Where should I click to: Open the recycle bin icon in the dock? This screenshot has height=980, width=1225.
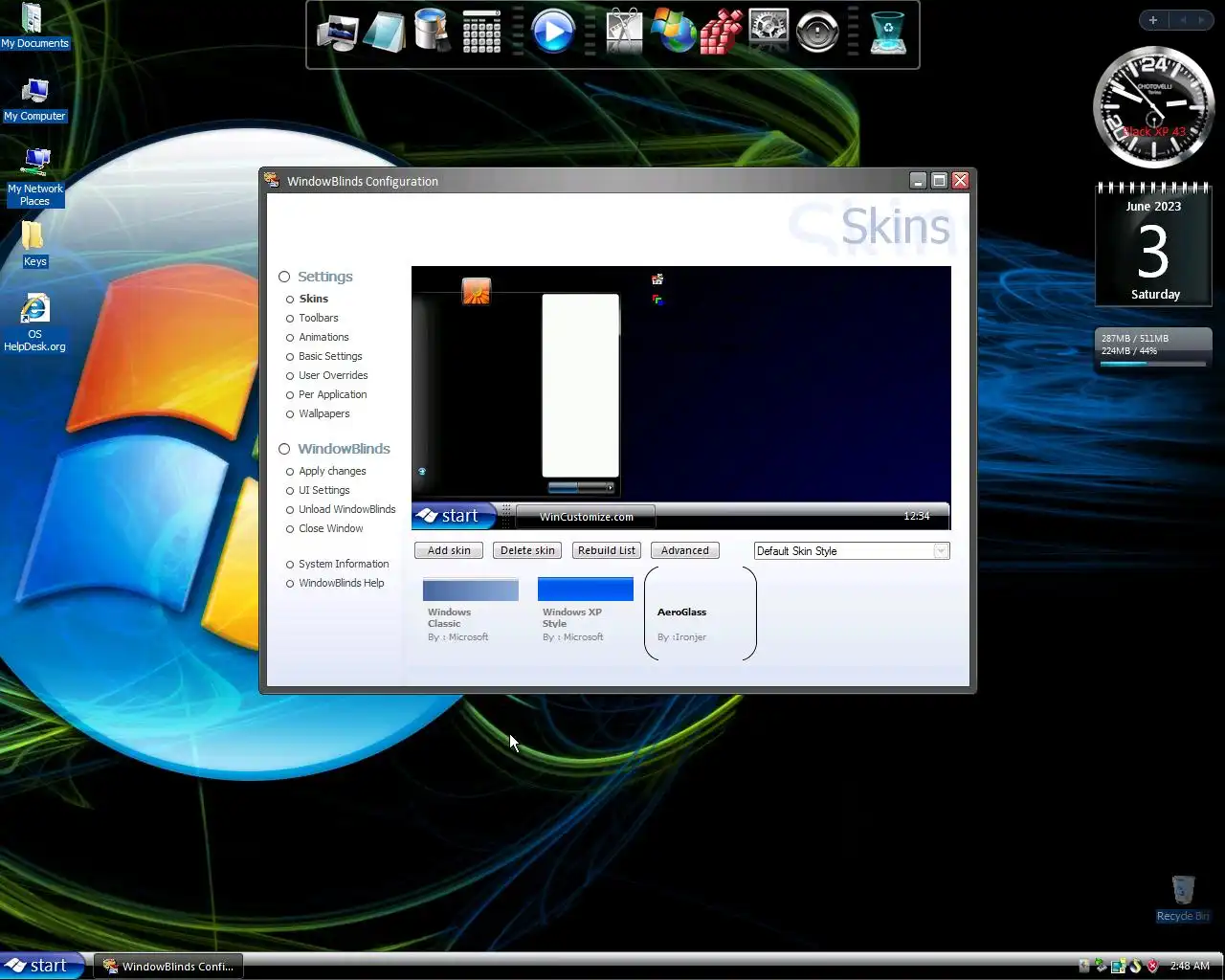tap(888, 33)
